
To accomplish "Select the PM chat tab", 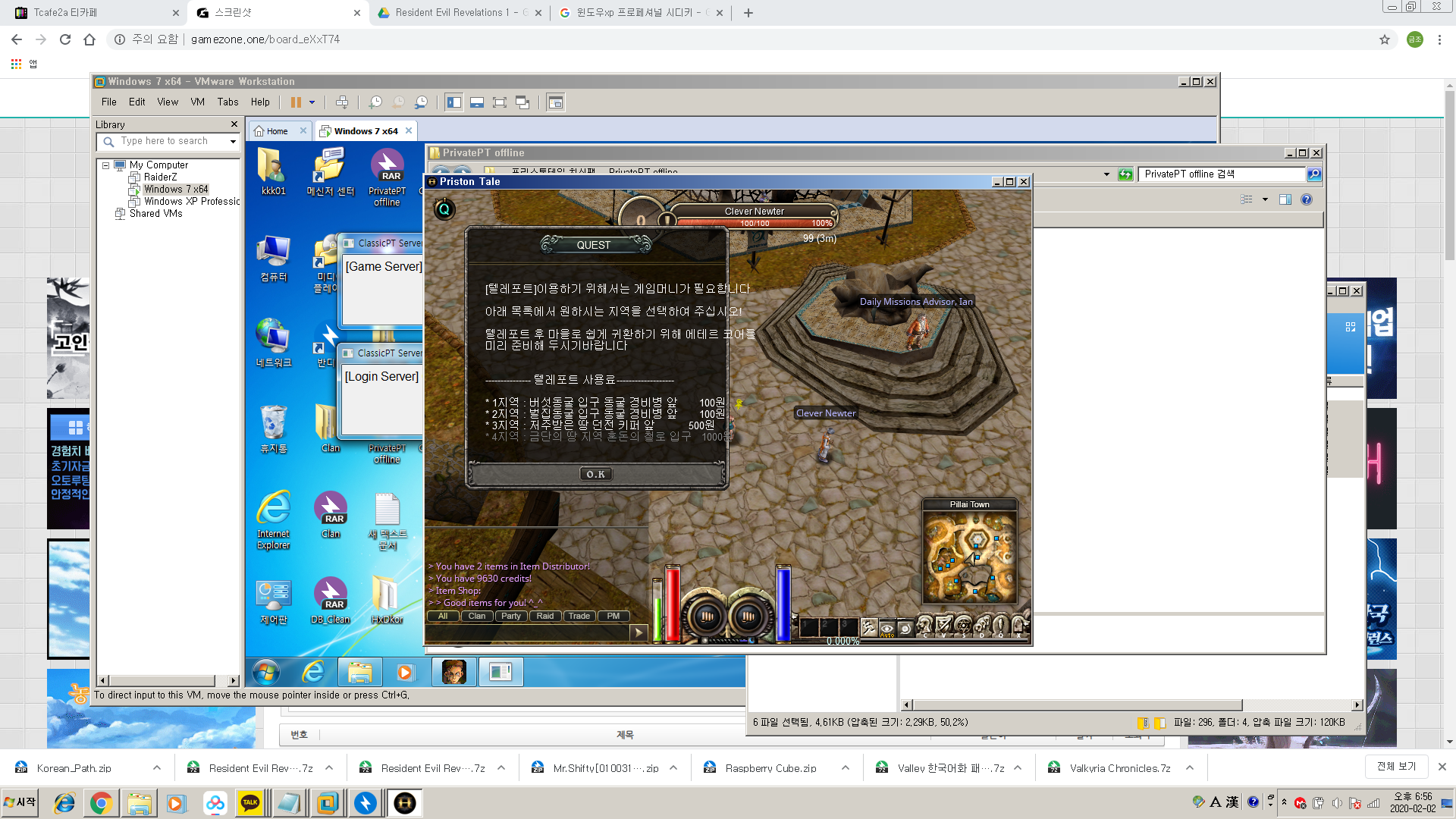I will tap(613, 616).
